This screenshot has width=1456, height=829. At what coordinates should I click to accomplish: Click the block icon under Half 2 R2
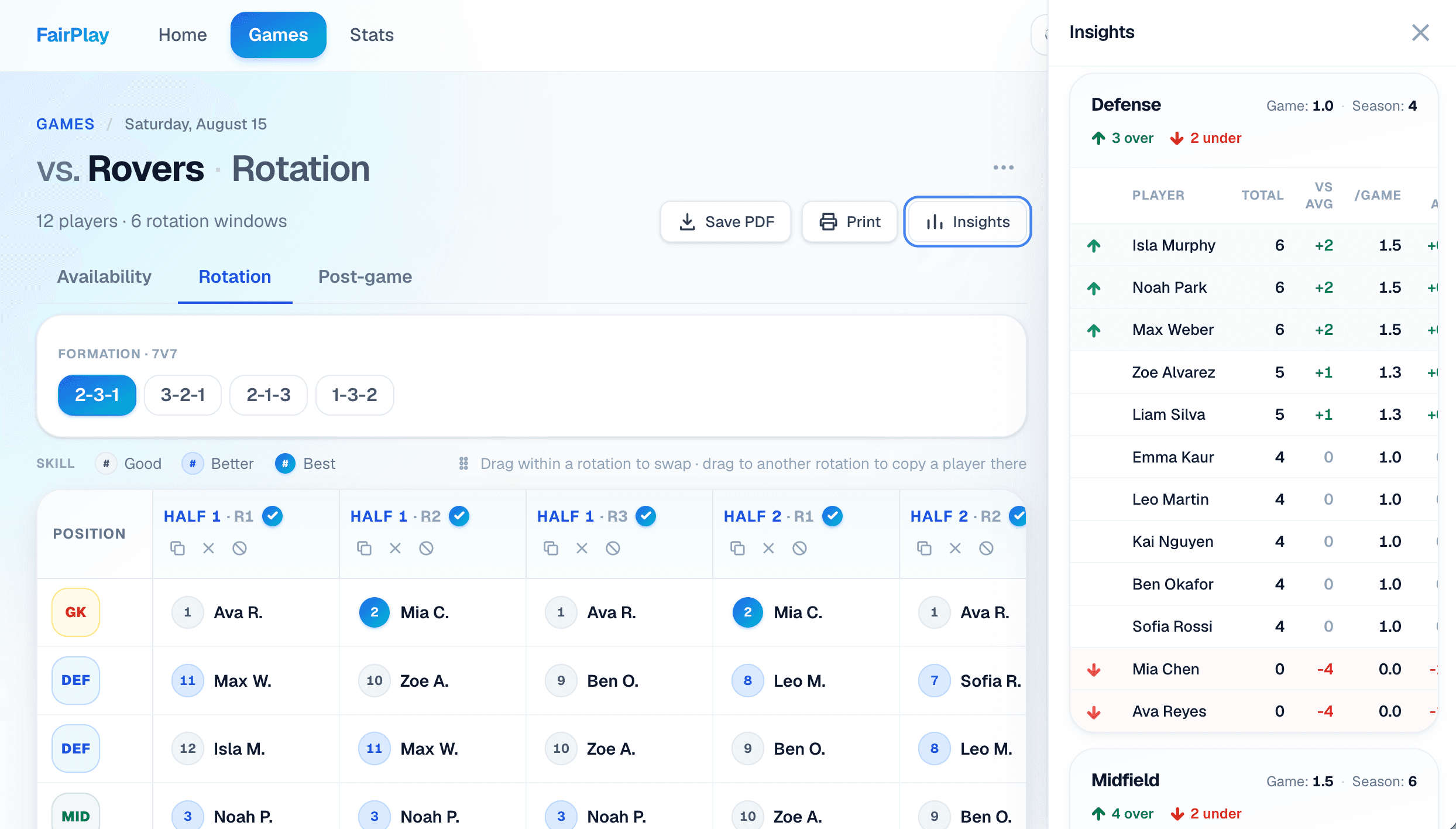click(x=986, y=548)
